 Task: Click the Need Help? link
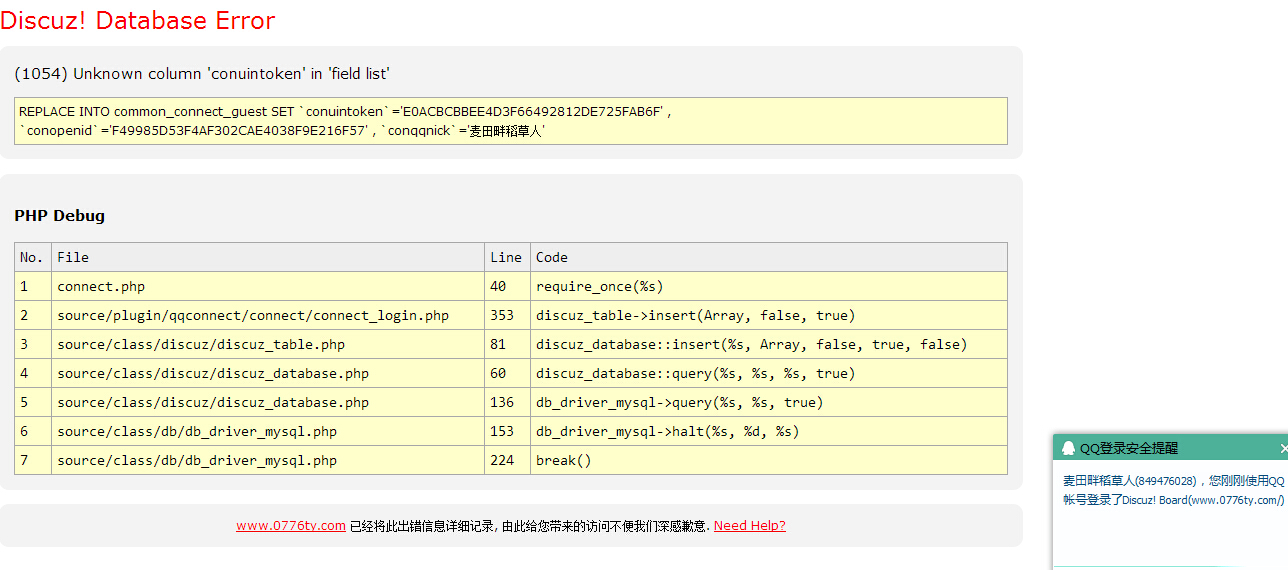pos(749,526)
